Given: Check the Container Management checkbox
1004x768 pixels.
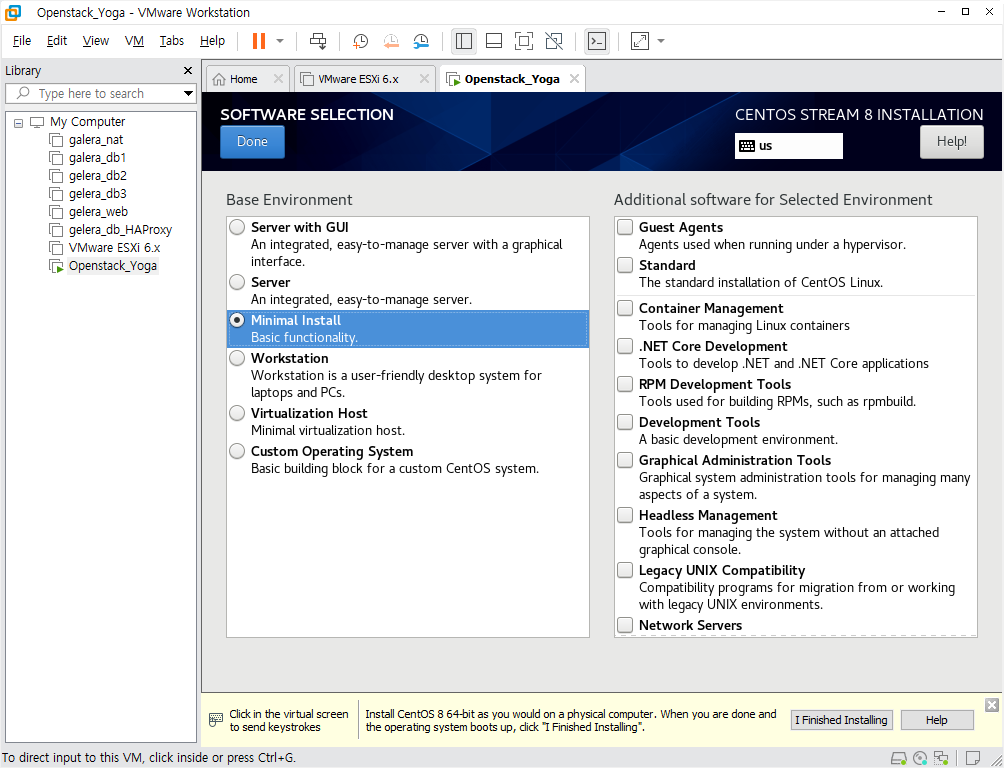Looking at the screenshot, I should 625,308.
